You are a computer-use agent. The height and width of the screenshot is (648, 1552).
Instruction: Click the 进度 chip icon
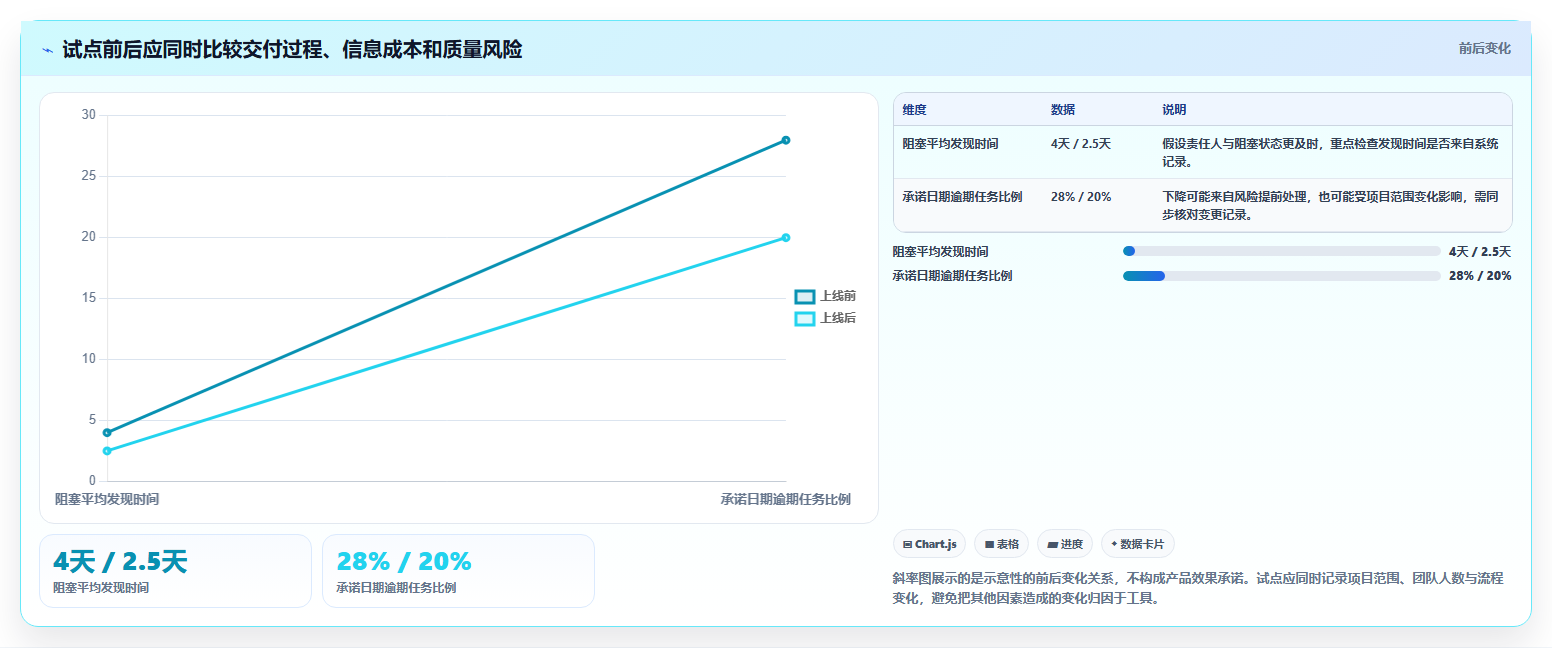[1052, 545]
